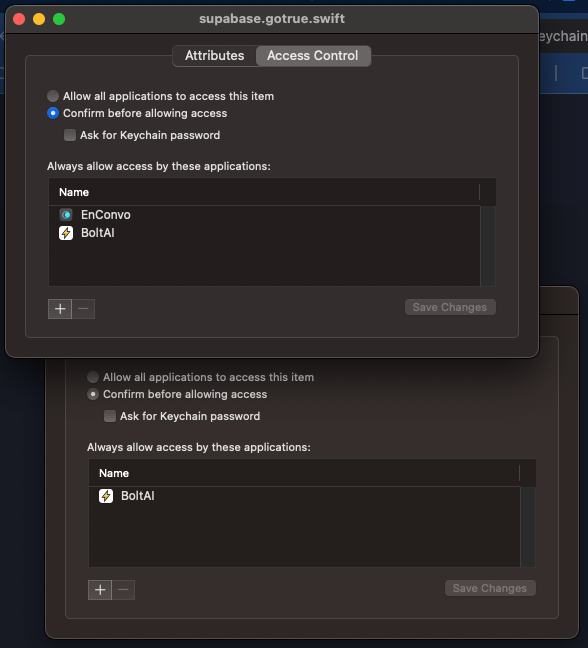
Task: Click the BoltAI icon in front window list
Action: [66, 233]
